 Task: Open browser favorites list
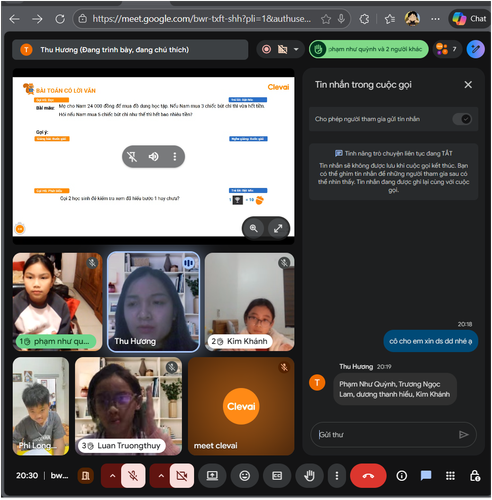[x=390, y=19]
